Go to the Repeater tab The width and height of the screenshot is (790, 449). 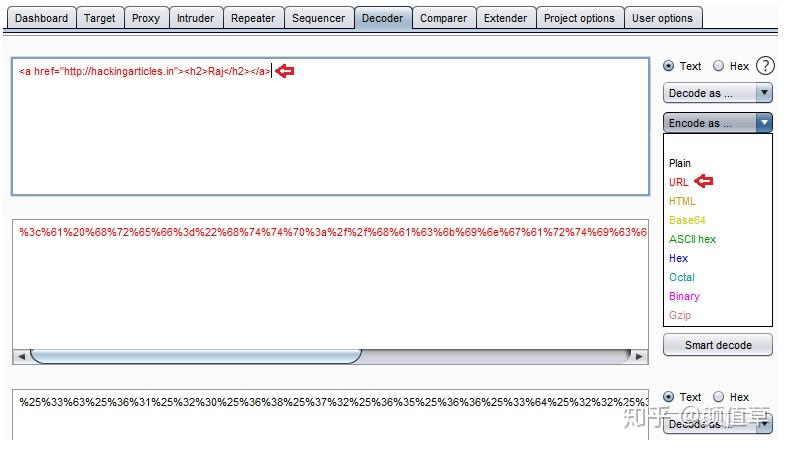coord(253,18)
